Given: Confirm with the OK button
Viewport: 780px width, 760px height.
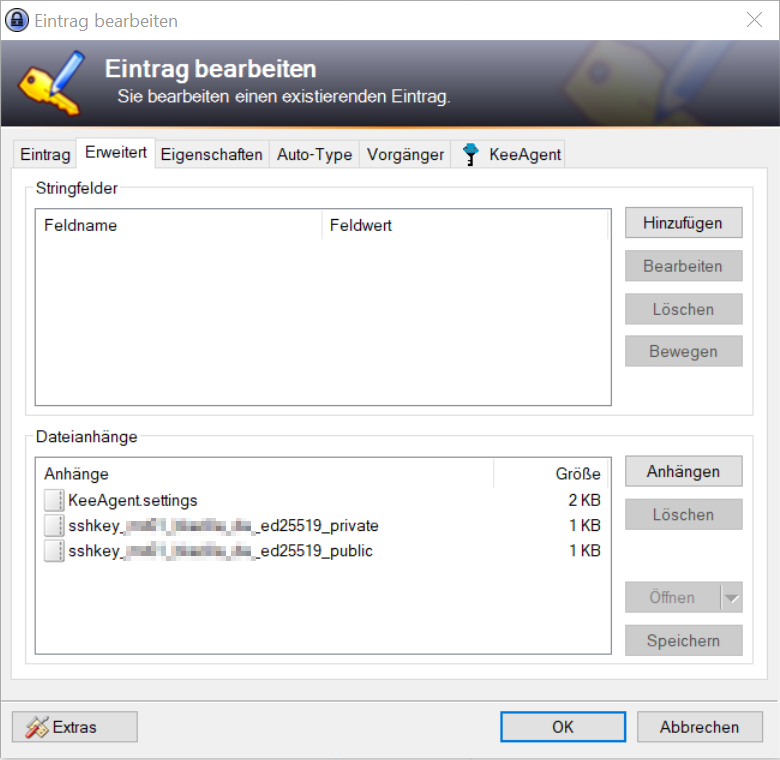Looking at the screenshot, I should (x=563, y=727).
